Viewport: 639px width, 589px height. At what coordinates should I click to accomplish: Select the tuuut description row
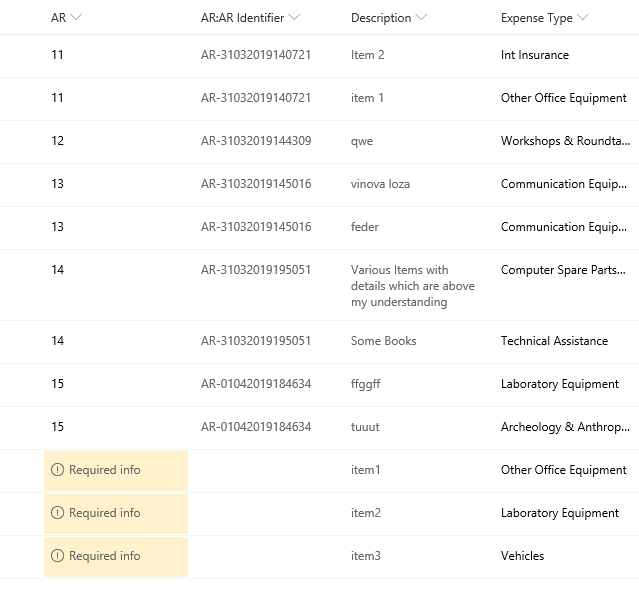click(365, 427)
